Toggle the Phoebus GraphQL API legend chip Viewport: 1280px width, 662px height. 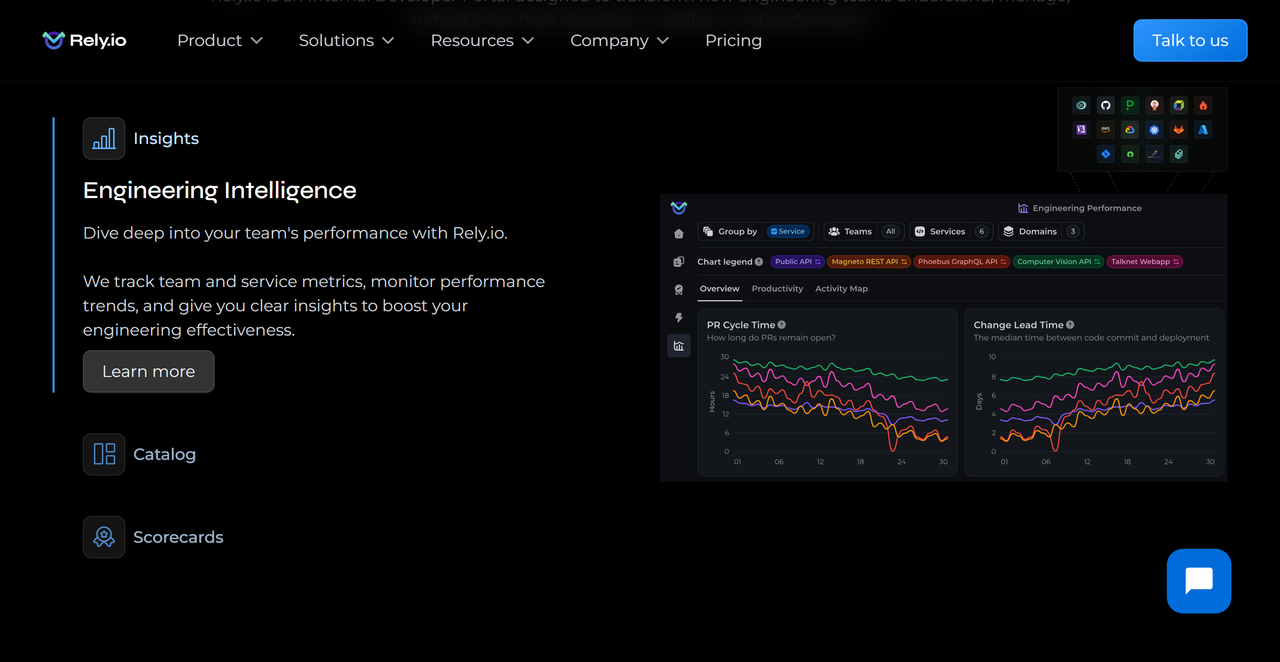click(x=961, y=262)
